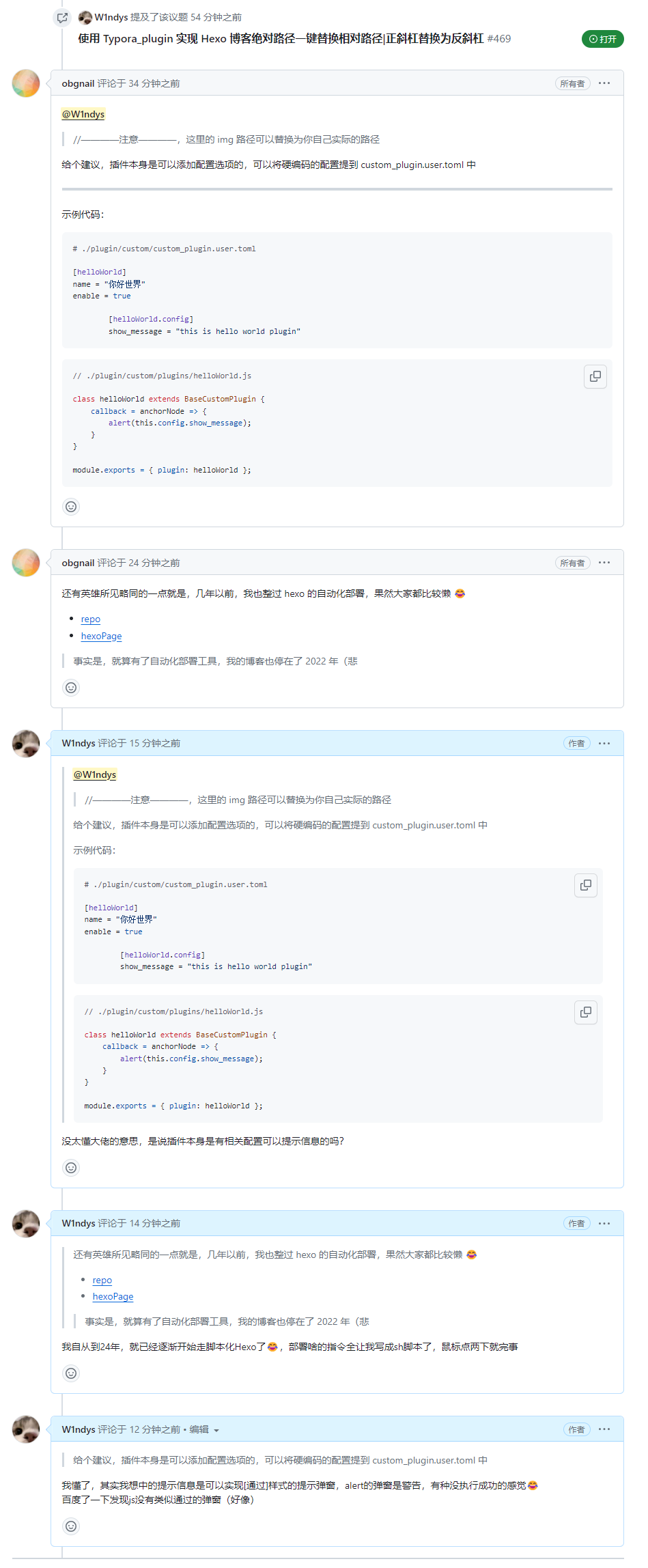Add emoji reaction to obgnail's 34-minute-old comment
The height and width of the screenshot is (1568, 648).
pos(71,507)
